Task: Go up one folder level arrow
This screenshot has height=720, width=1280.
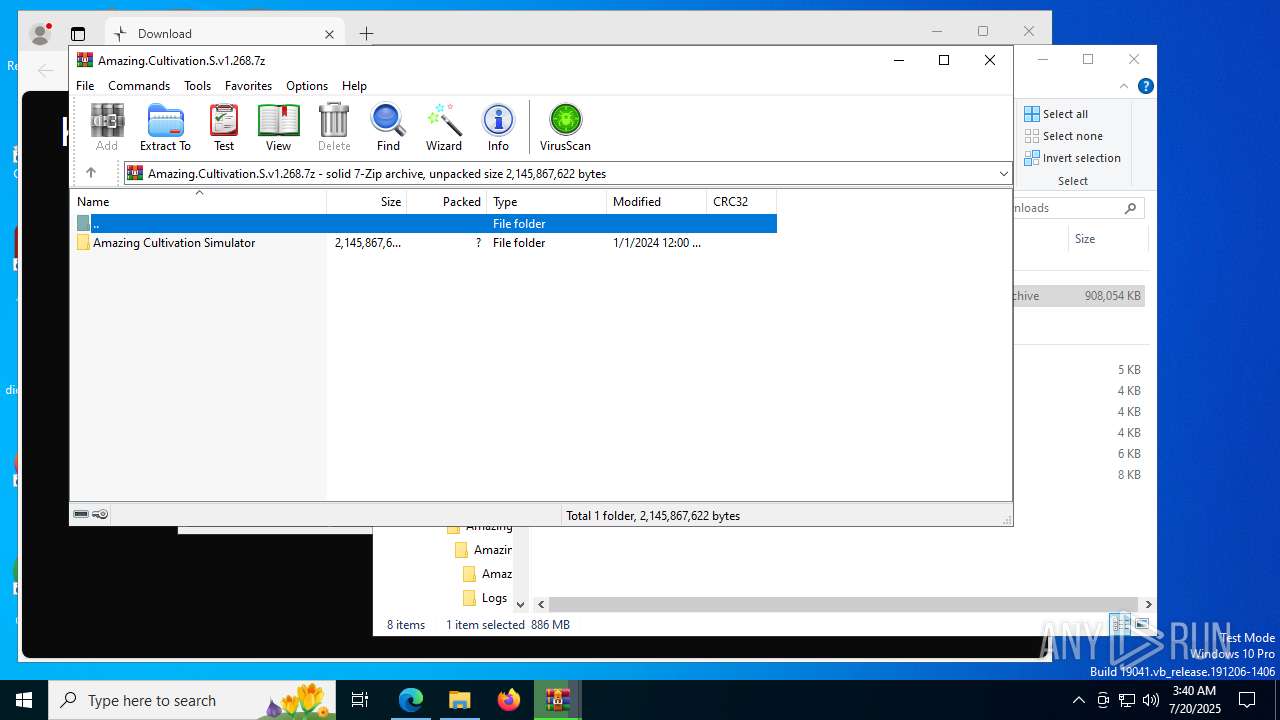Action: point(90,173)
